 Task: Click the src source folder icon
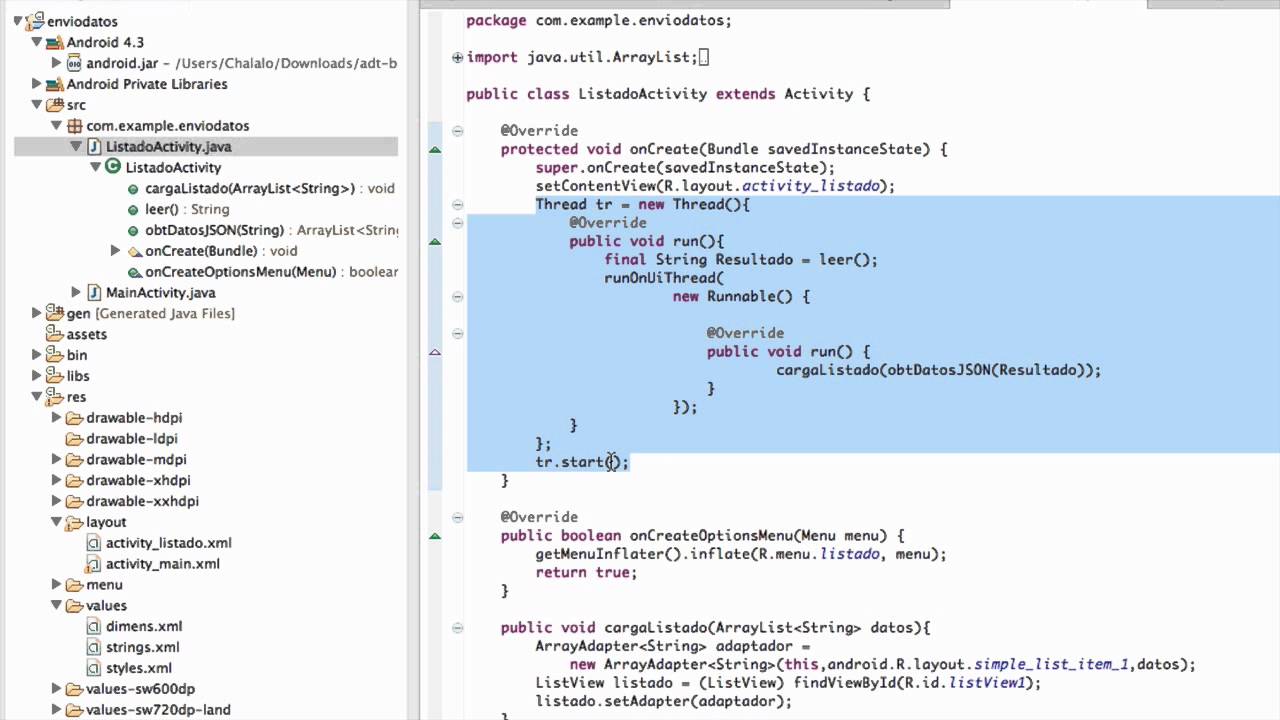click(55, 105)
